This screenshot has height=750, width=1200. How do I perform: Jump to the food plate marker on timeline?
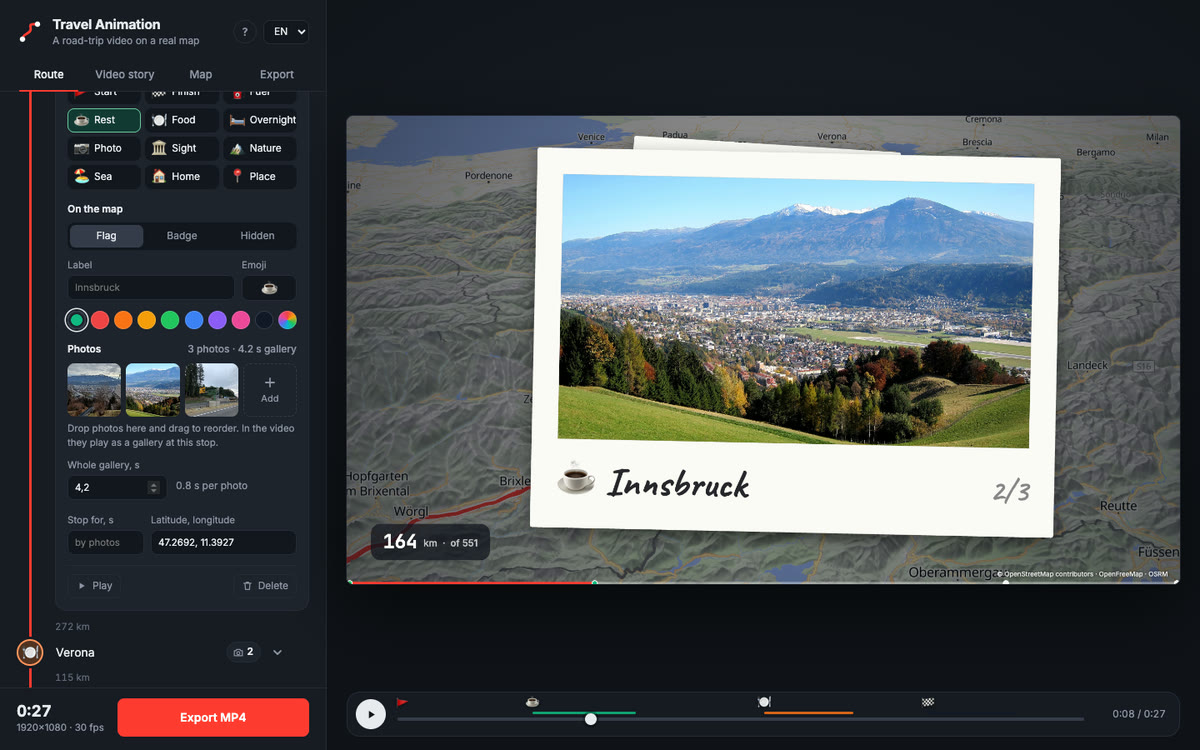(764, 702)
